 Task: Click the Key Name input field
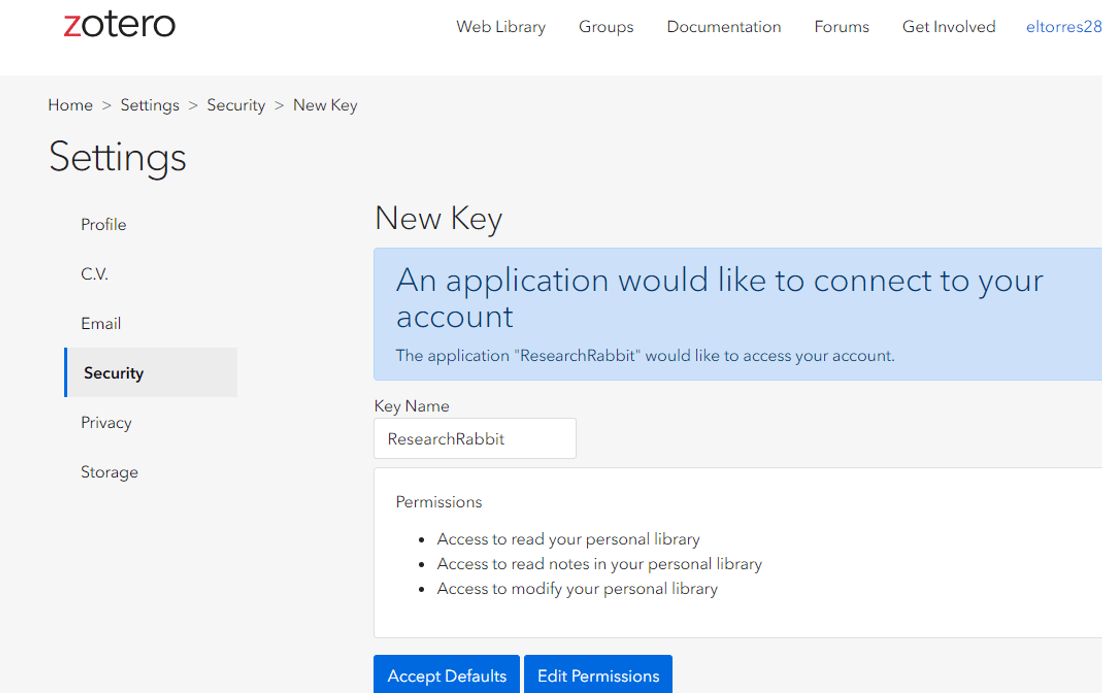coord(475,439)
